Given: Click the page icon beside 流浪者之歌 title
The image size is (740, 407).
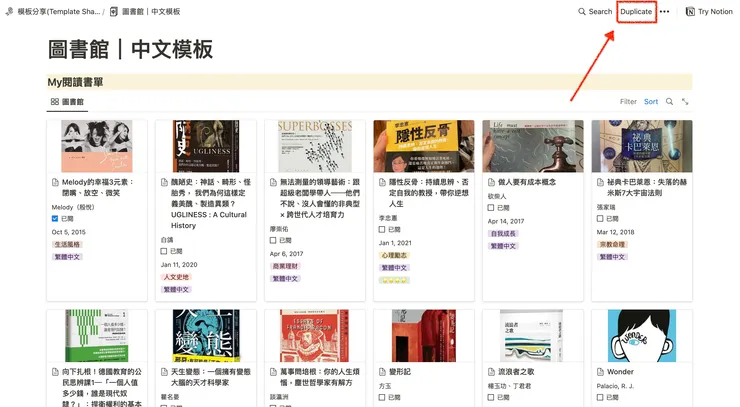Looking at the screenshot, I should click(491, 372).
